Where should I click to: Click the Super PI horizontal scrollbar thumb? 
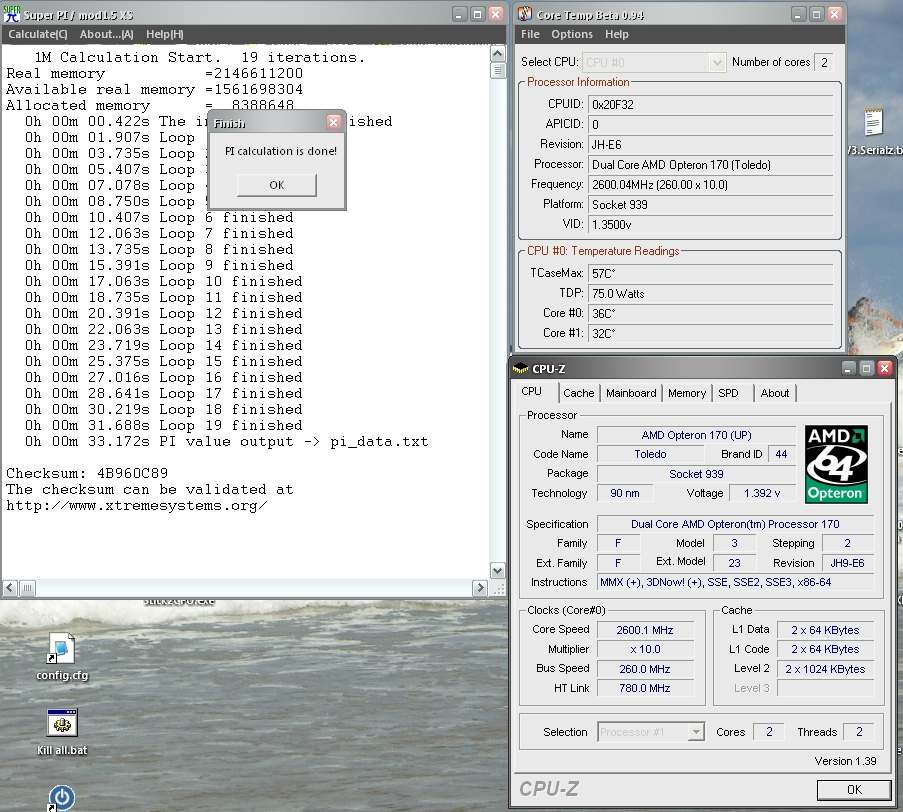pyautogui.click(x=27, y=588)
